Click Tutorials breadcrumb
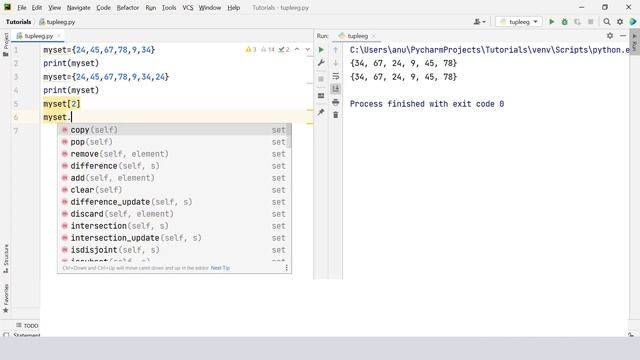640x360 pixels. (x=18, y=22)
